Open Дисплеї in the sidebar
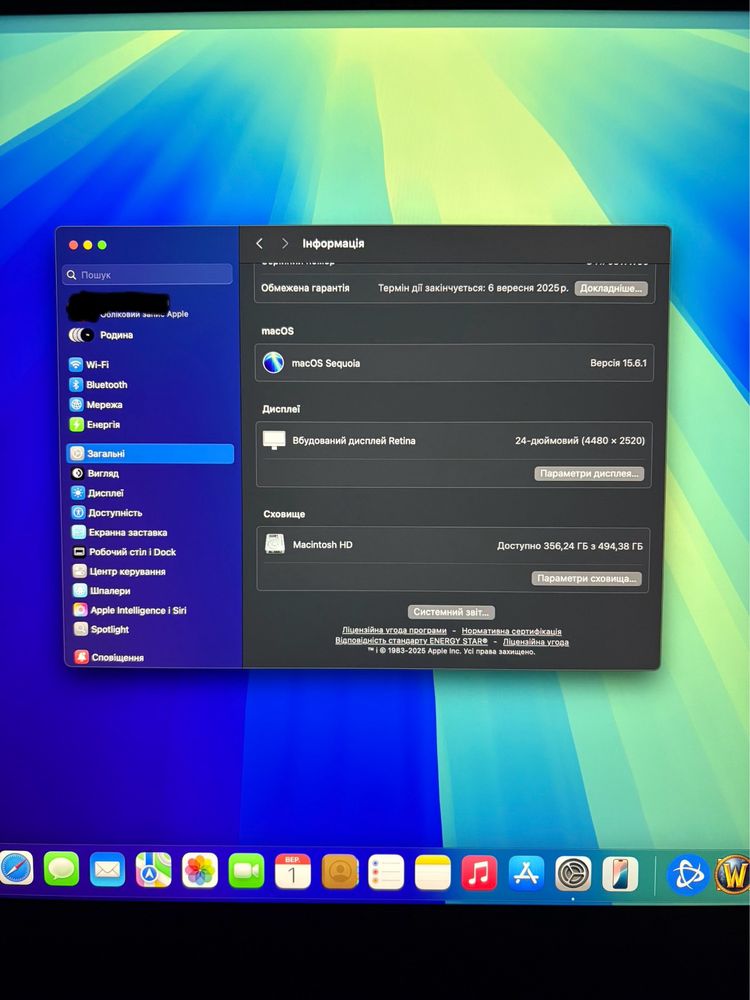The height and width of the screenshot is (1000, 750). pyautogui.click(x=98, y=493)
